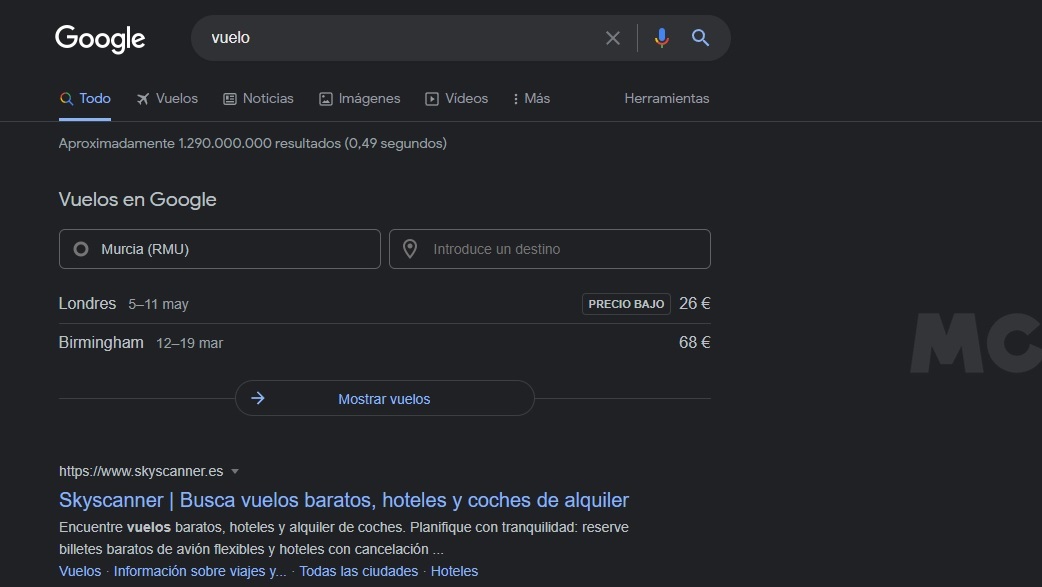This screenshot has width=1042, height=587.
Task: Switch to the Noticias tab
Action: click(258, 98)
